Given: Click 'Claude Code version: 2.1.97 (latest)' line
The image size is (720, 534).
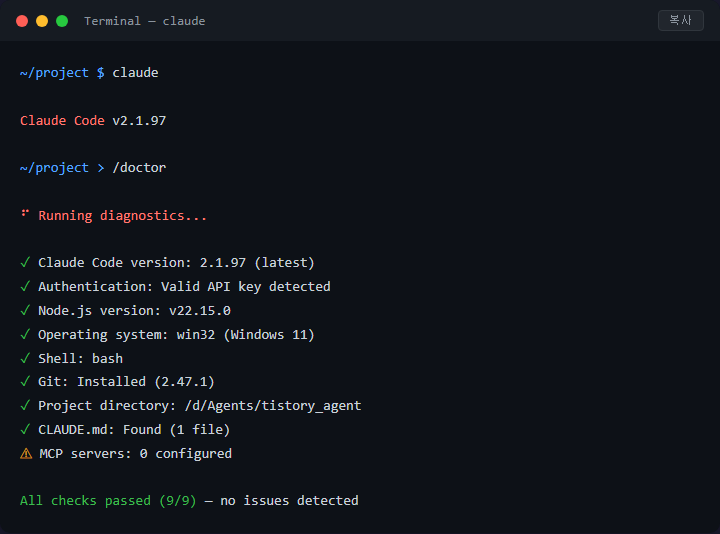Looking at the screenshot, I should tap(176, 263).
